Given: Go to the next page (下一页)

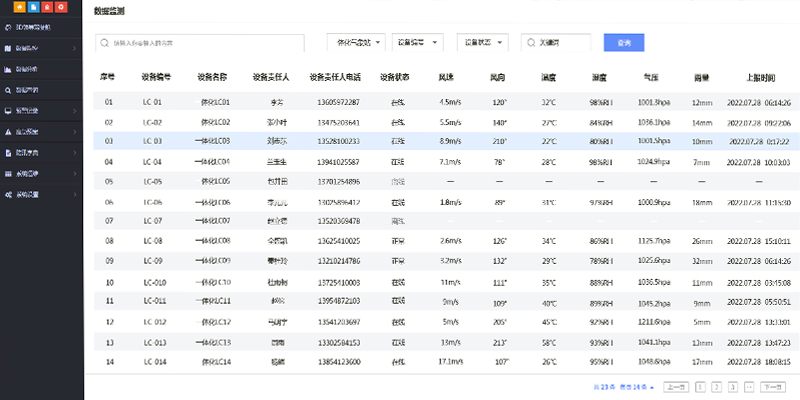Looking at the screenshot, I should pyautogui.click(x=772, y=386).
